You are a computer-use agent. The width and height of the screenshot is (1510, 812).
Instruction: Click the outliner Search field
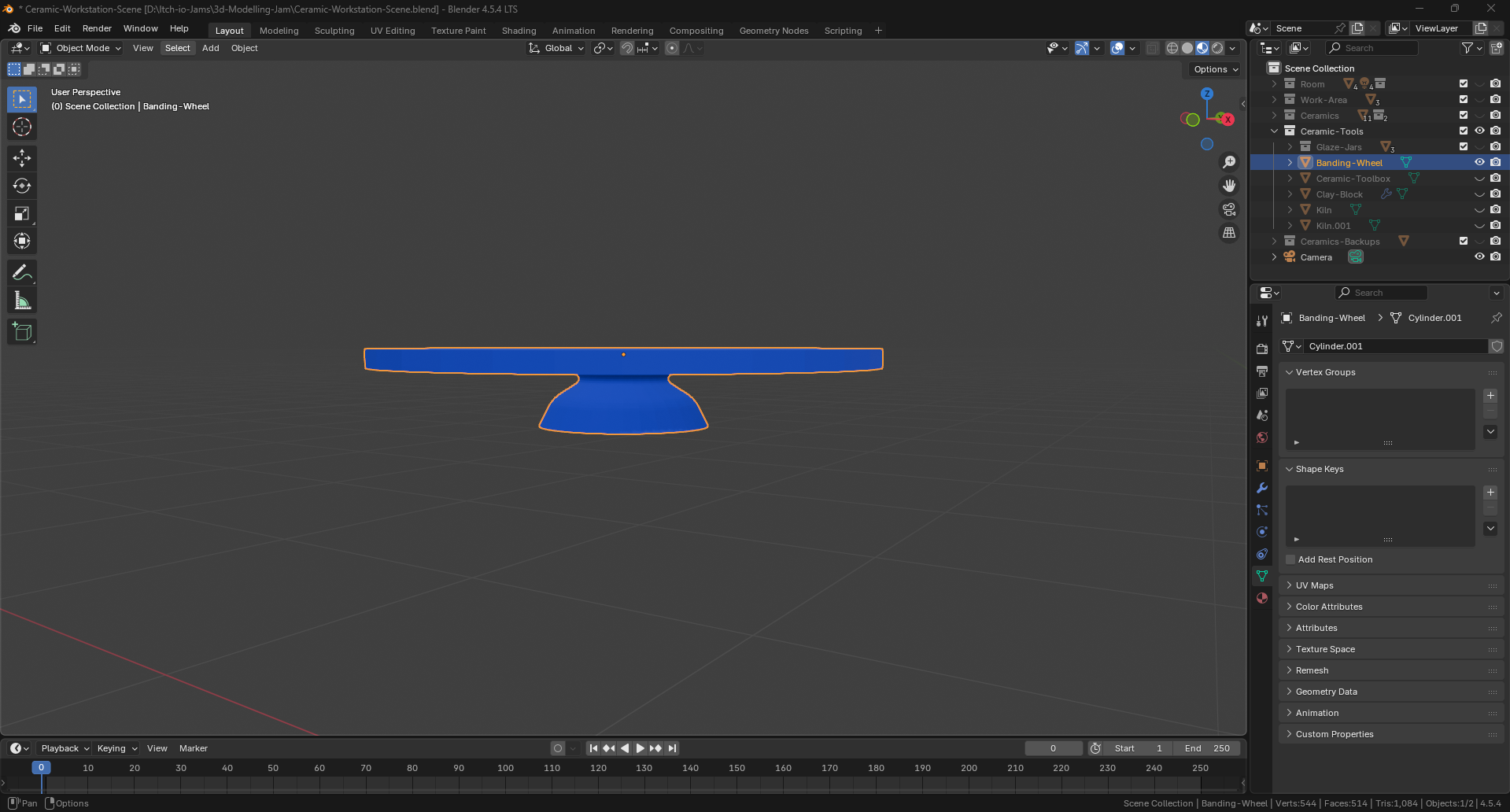[1372, 48]
